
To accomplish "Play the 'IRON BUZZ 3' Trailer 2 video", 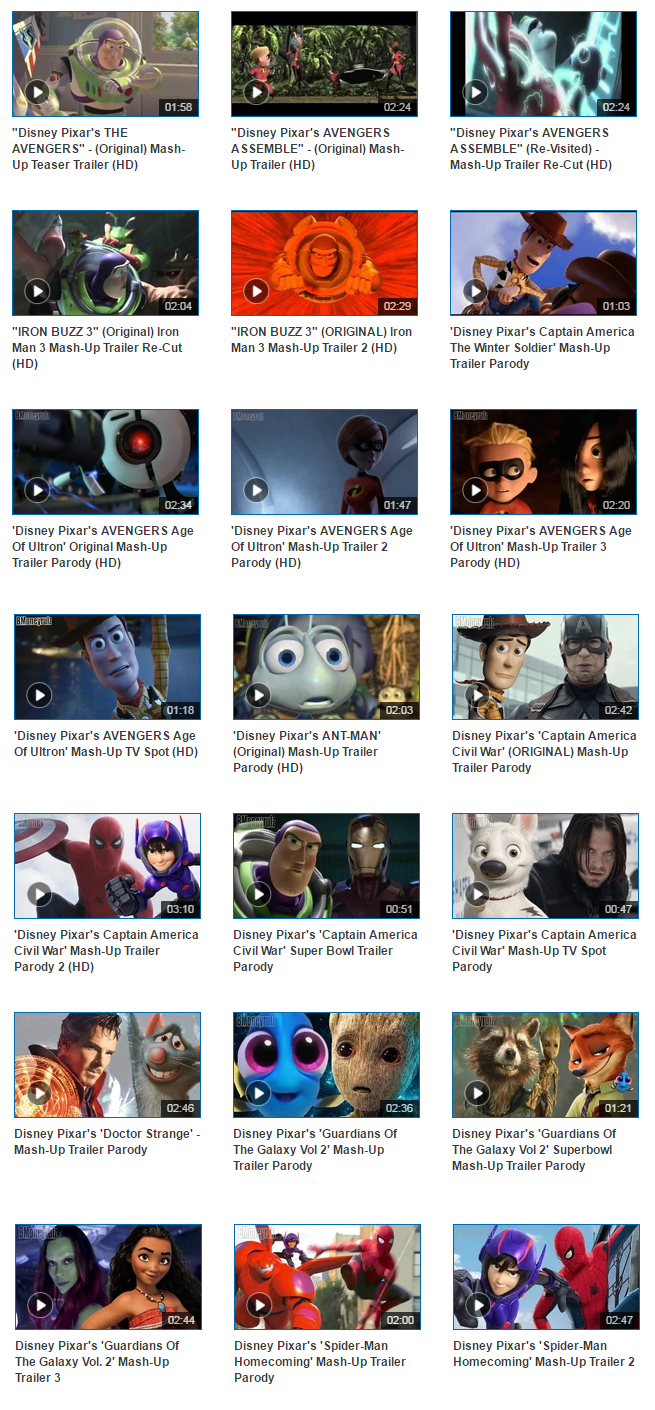I will (x=324, y=263).
